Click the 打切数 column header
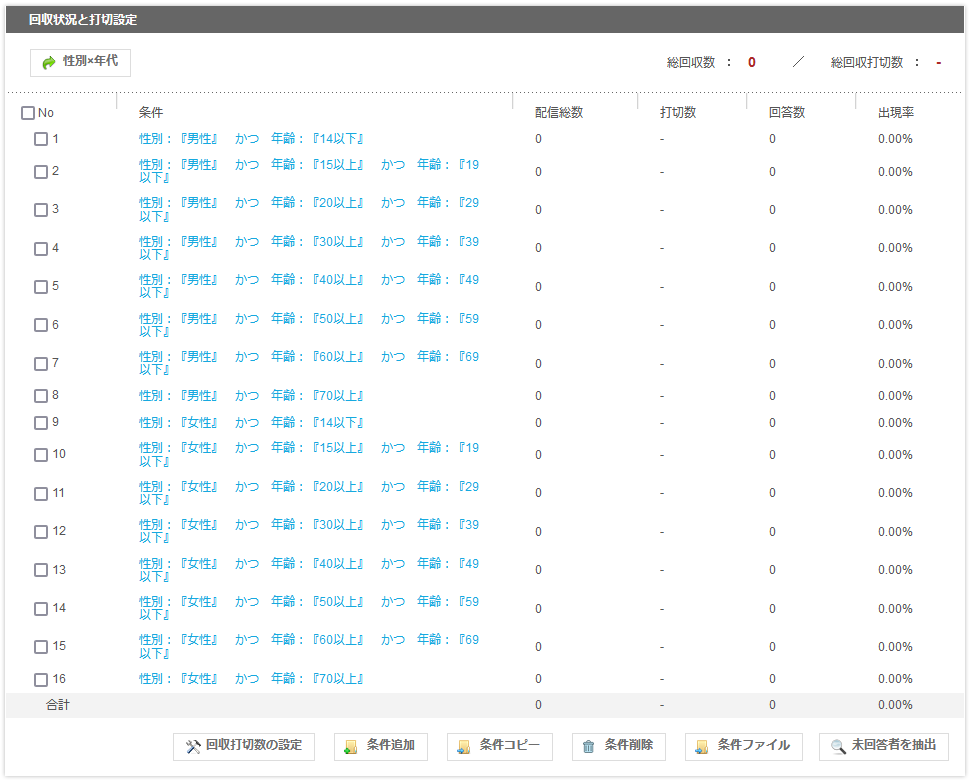This screenshot has width=970, height=780. [x=678, y=113]
